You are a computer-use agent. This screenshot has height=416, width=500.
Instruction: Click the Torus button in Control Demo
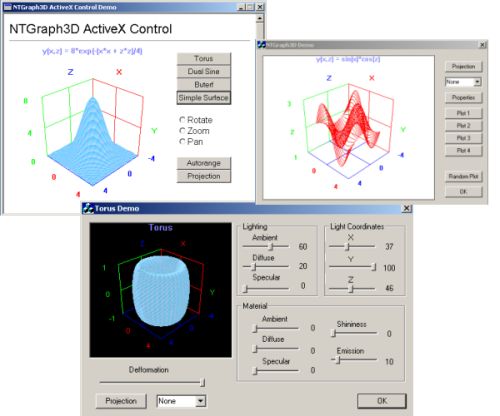point(204,58)
